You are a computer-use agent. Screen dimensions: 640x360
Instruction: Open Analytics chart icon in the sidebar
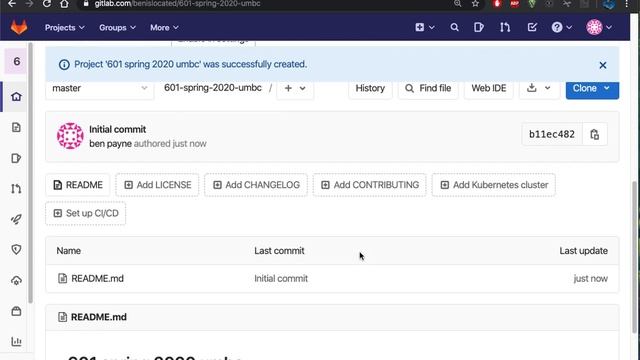pos(16,341)
